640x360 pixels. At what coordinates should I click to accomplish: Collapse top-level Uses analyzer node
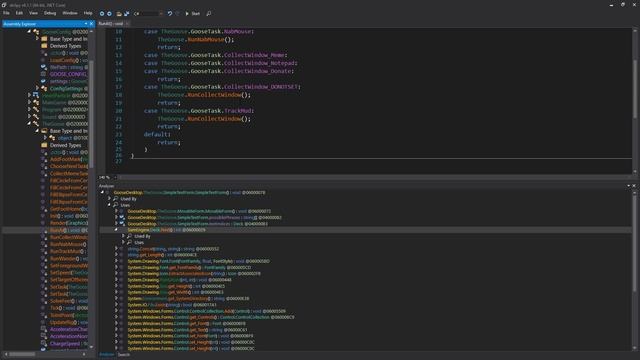pyautogui.click(x=109, y=204)
